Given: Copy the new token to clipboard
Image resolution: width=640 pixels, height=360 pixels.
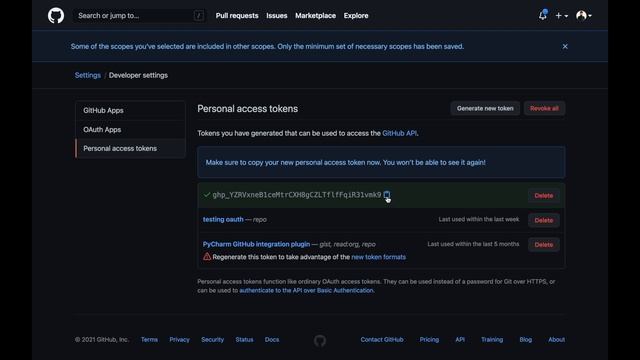Looking at the screenshot, I should [x=387, y=195].
